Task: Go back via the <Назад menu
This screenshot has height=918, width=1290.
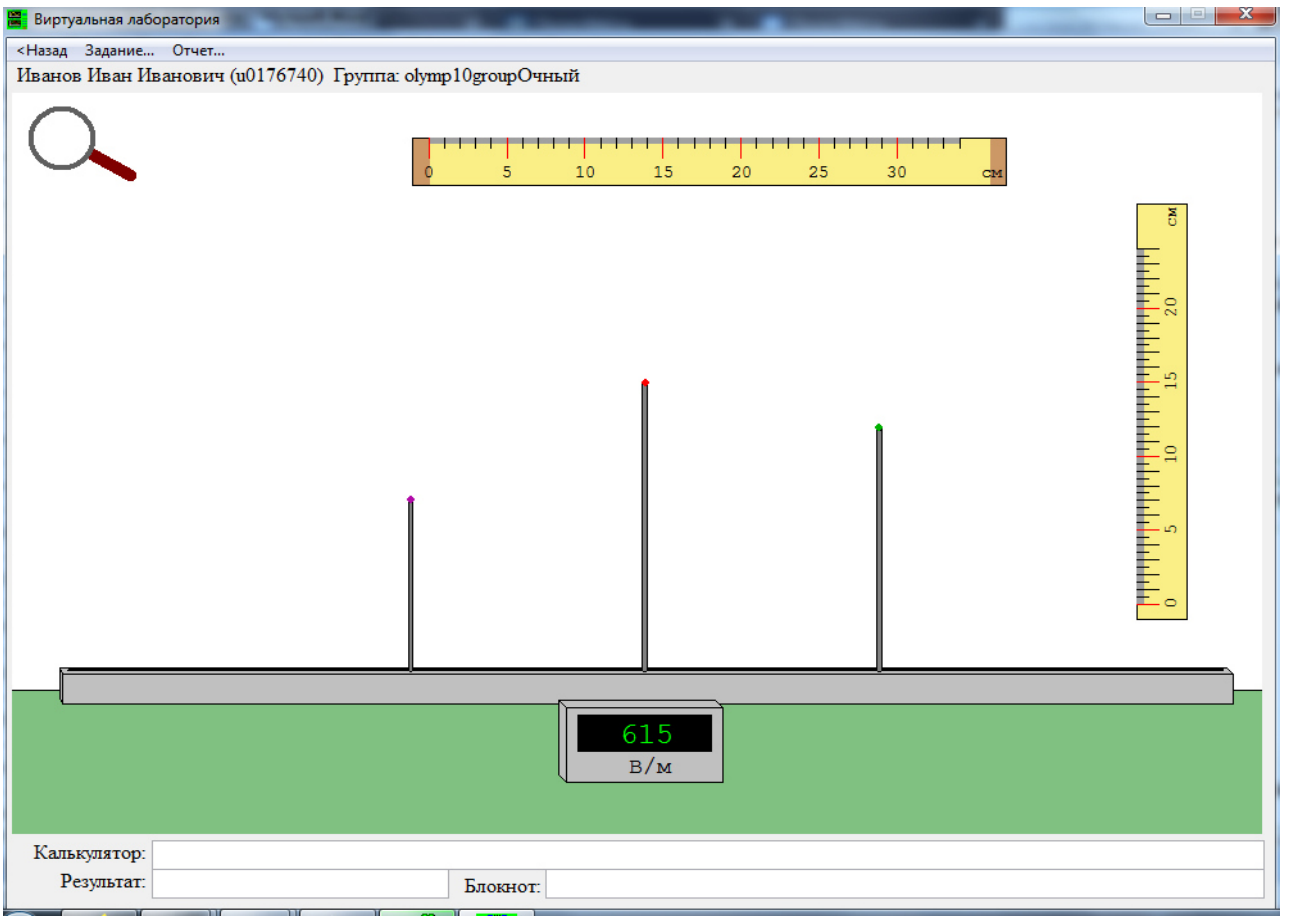Action: [x=42, y=50]
